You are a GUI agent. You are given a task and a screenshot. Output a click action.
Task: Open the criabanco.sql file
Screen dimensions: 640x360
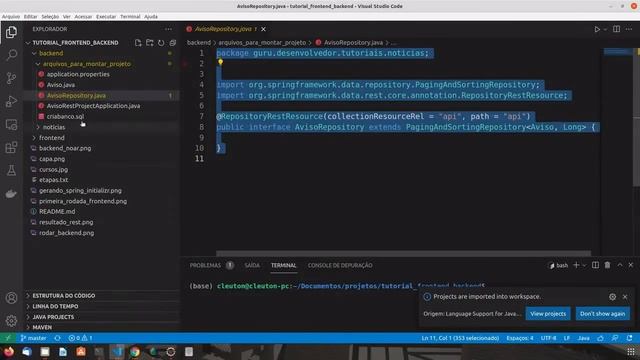pyautogui.click(x=65, y=116)
